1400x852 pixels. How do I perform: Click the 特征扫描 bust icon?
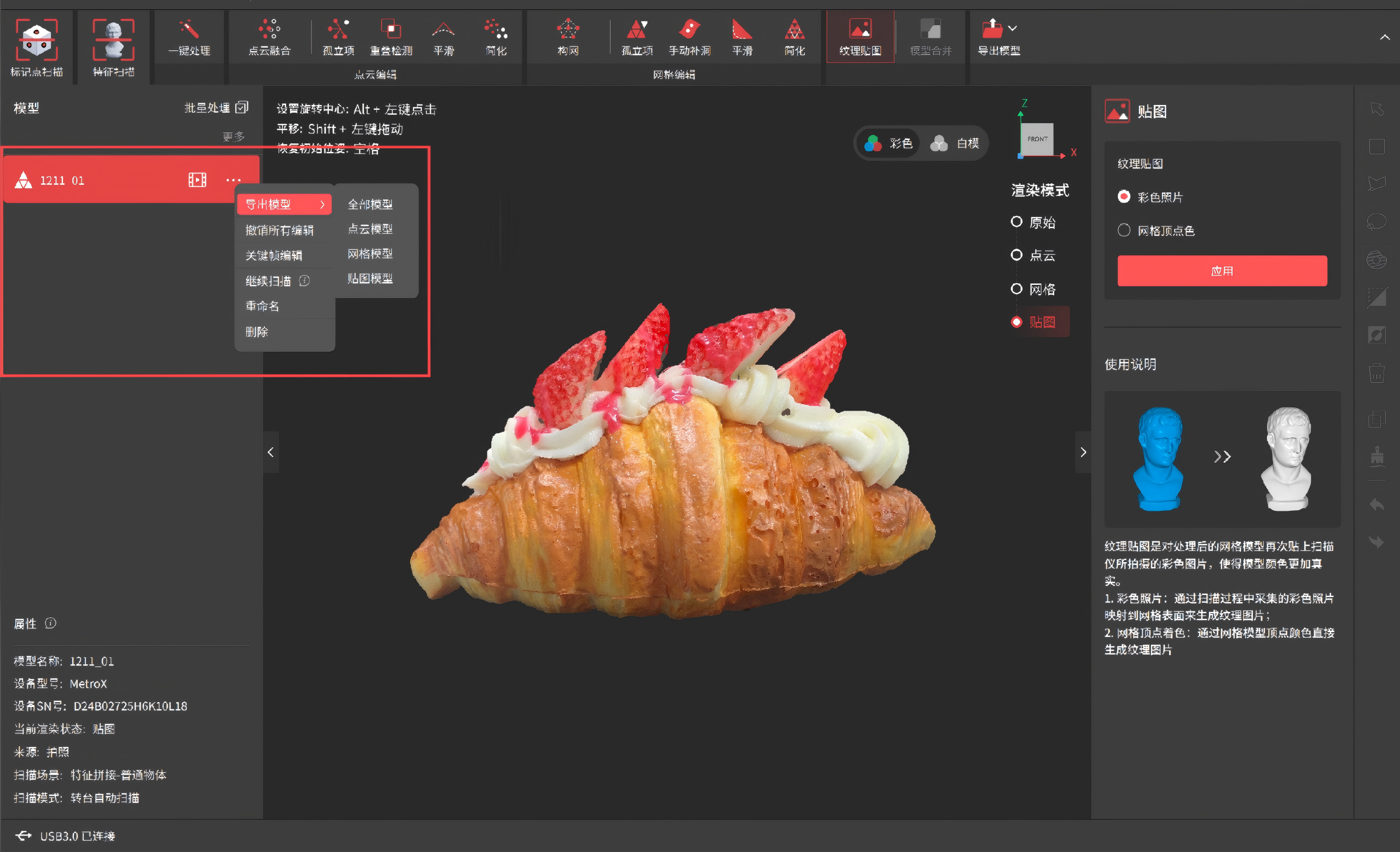click(x=114, y=40)
